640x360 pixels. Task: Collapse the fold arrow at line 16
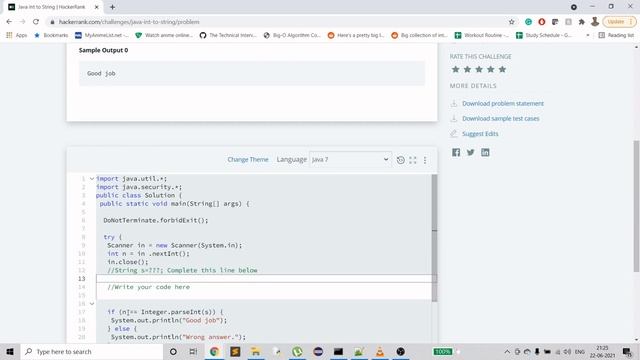(x=92, y=304)
